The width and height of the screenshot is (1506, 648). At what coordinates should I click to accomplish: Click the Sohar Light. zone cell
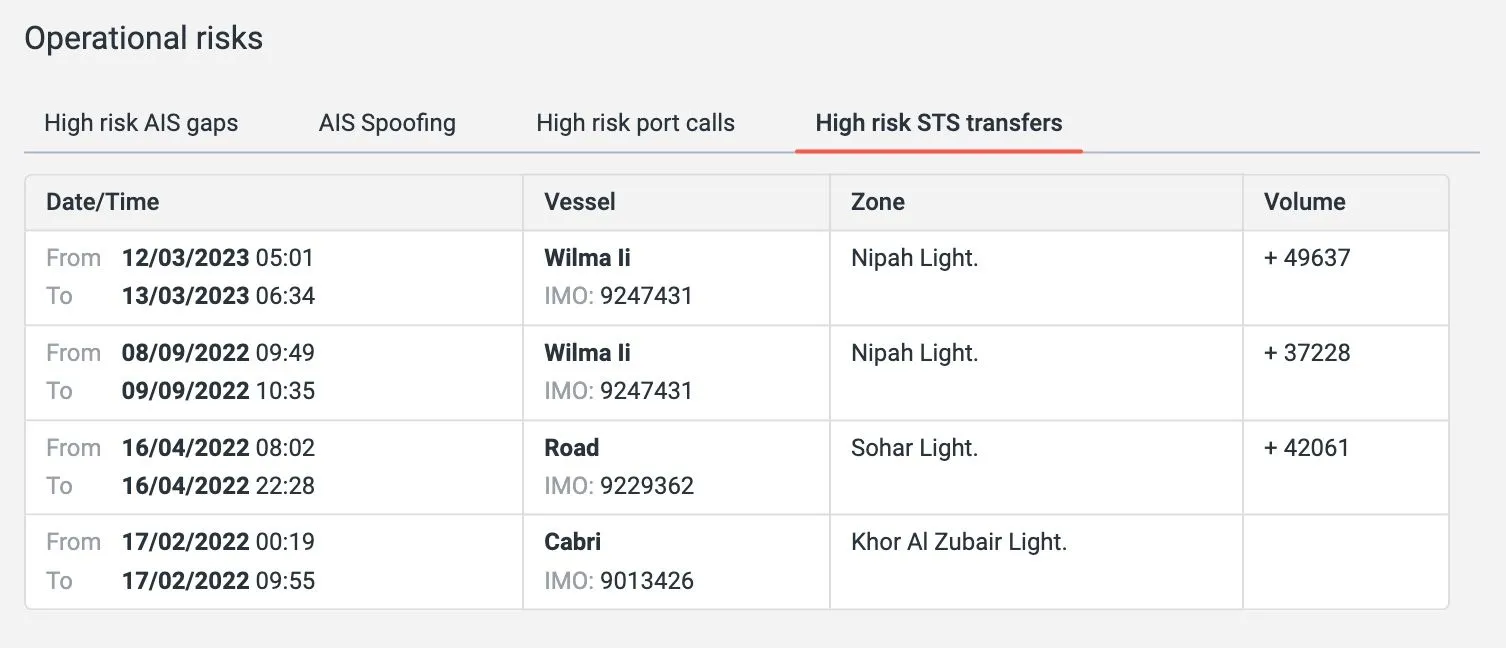[x=914, y=448]
